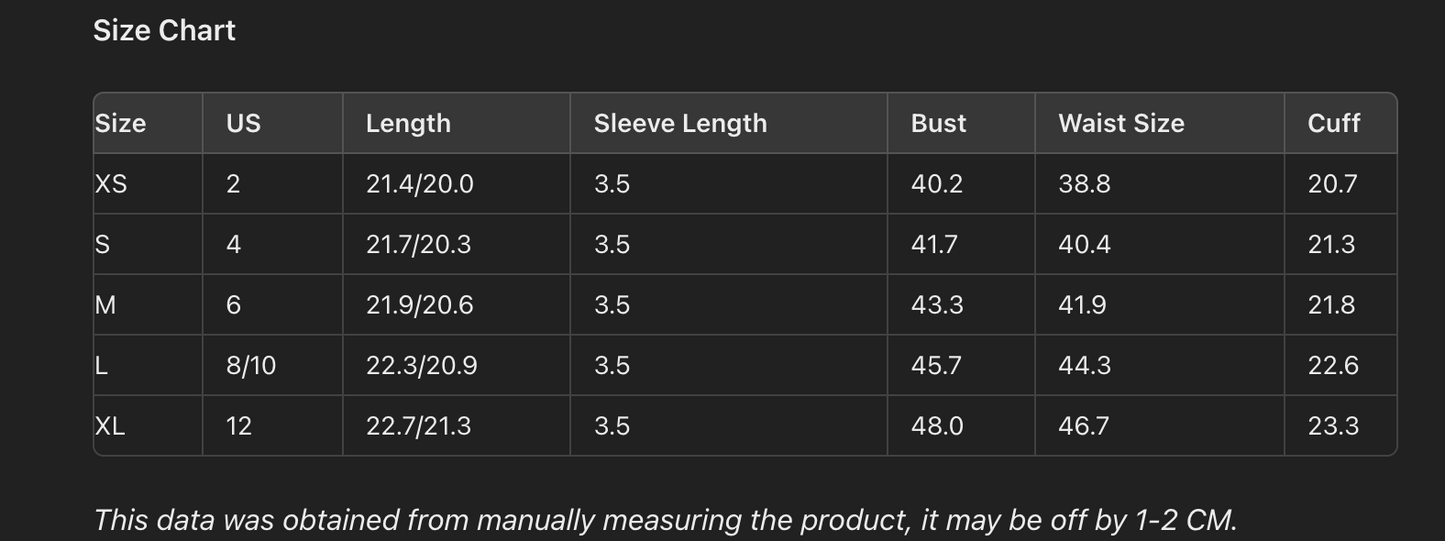Click the 22.7/21.3 length cell
Screen dimensions: 1445x541
(418, 426)
